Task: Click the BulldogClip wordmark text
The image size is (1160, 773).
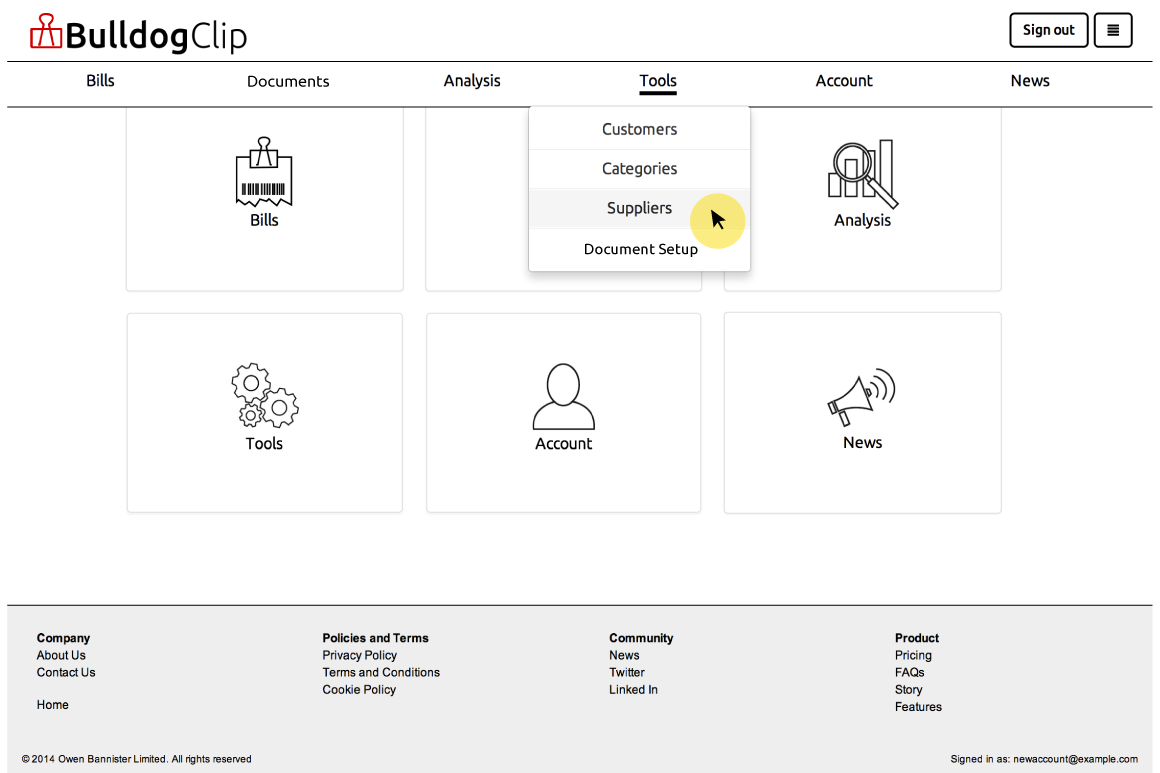Action: pyautogui.click(x=156, y=35)
